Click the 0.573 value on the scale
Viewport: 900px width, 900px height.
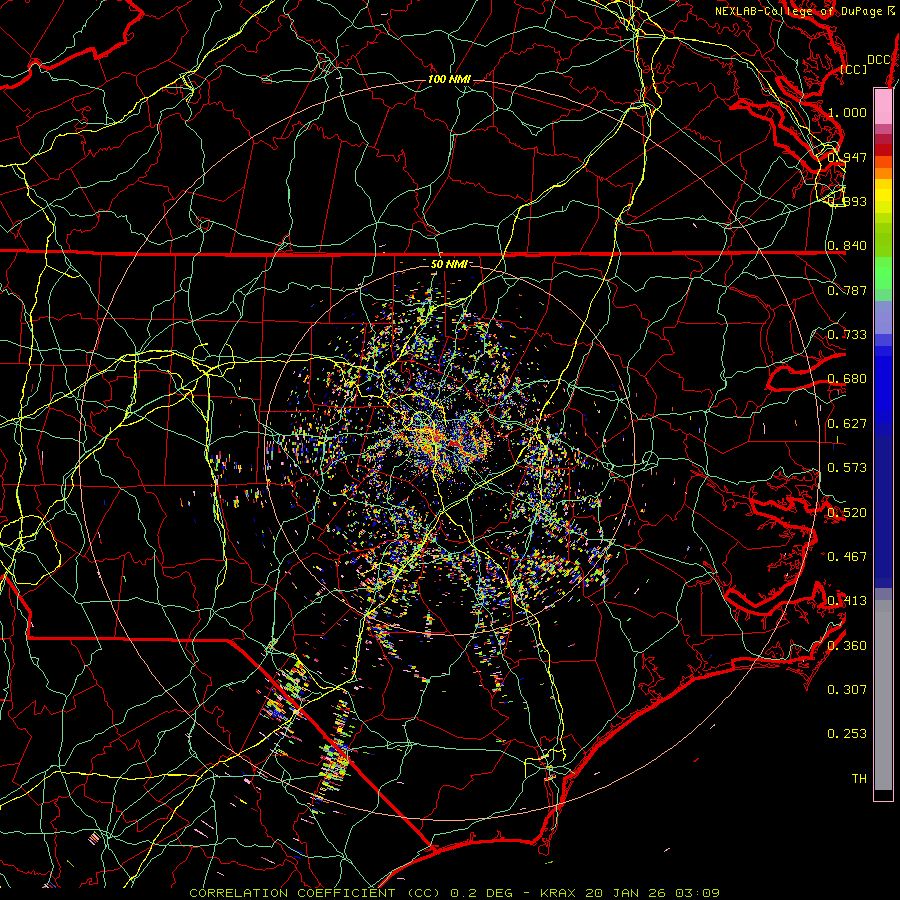[847, 467]
